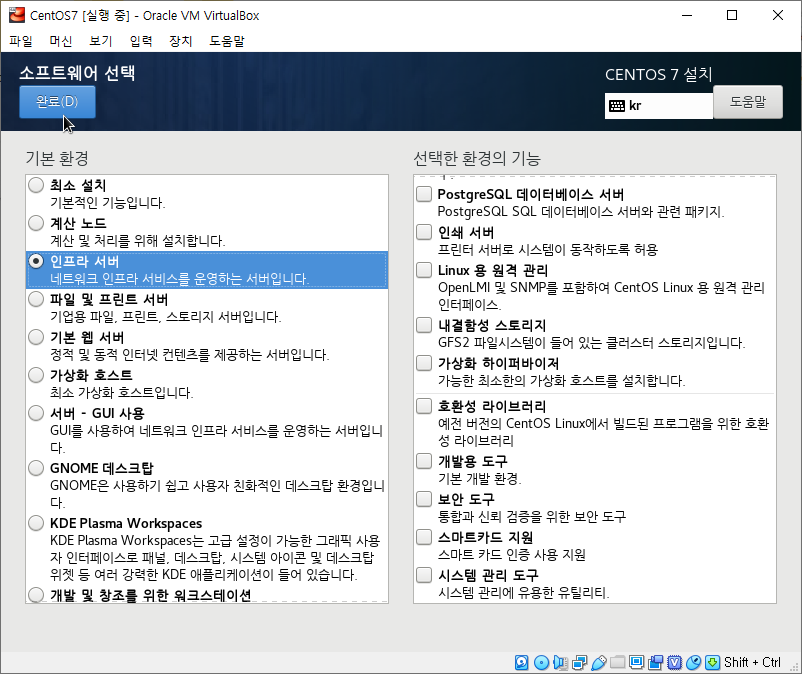
Task: Check the 호환성 라이브러리 add-on
Action: point(424,406)
